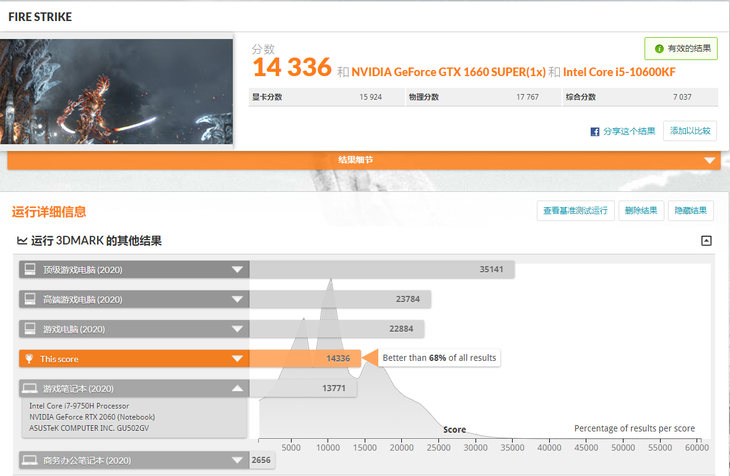
Task: Expand the This score row arrow
Action: (x=237, y=359)
